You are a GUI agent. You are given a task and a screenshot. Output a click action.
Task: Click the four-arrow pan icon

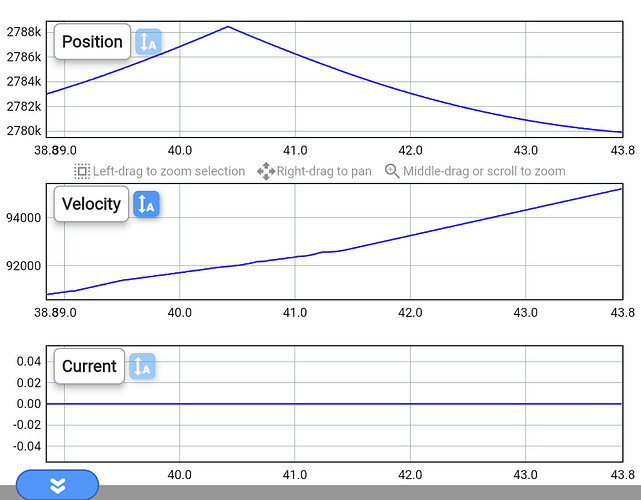click(266, 171)
